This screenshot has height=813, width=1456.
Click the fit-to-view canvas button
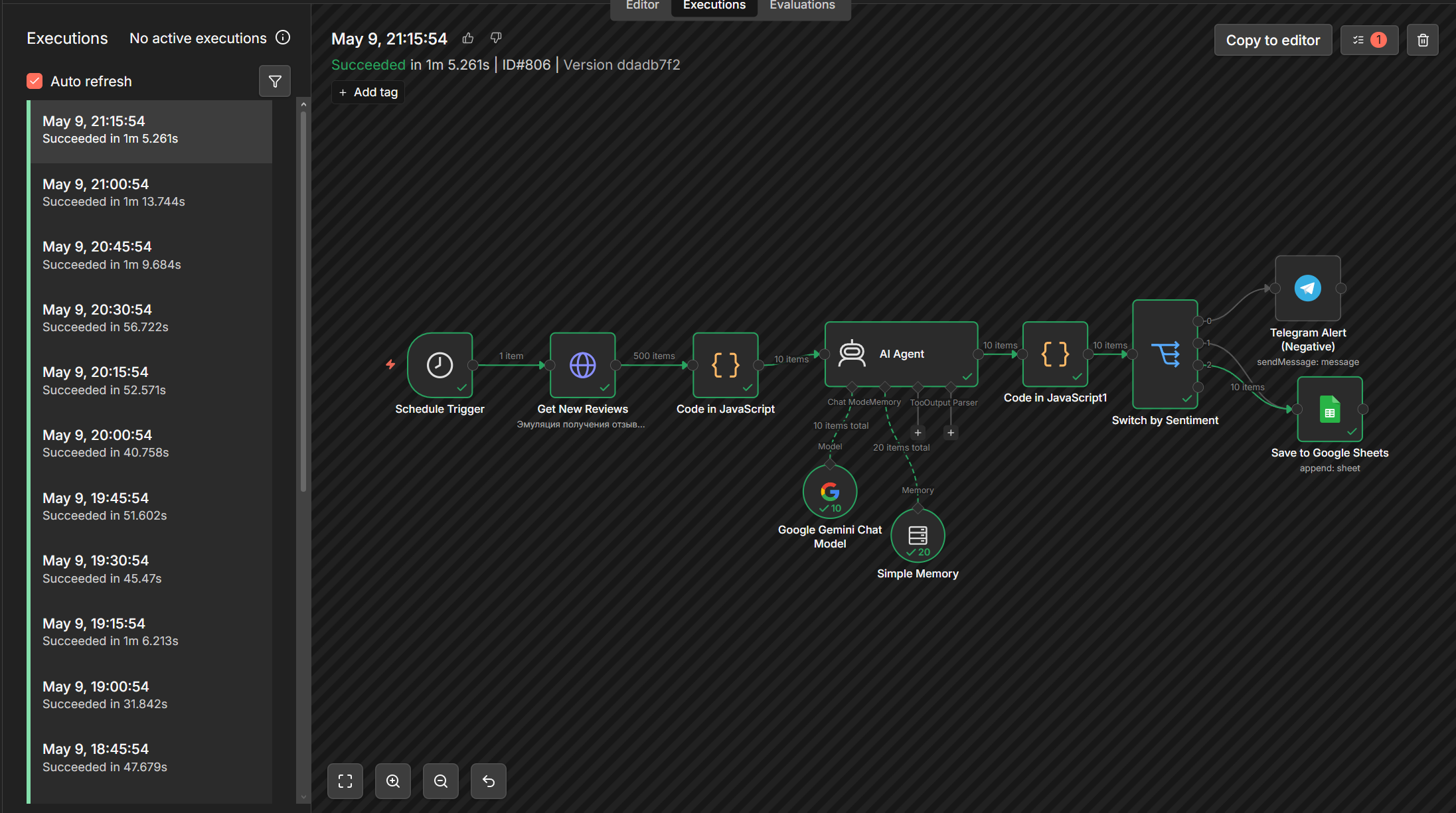(345, 781)
